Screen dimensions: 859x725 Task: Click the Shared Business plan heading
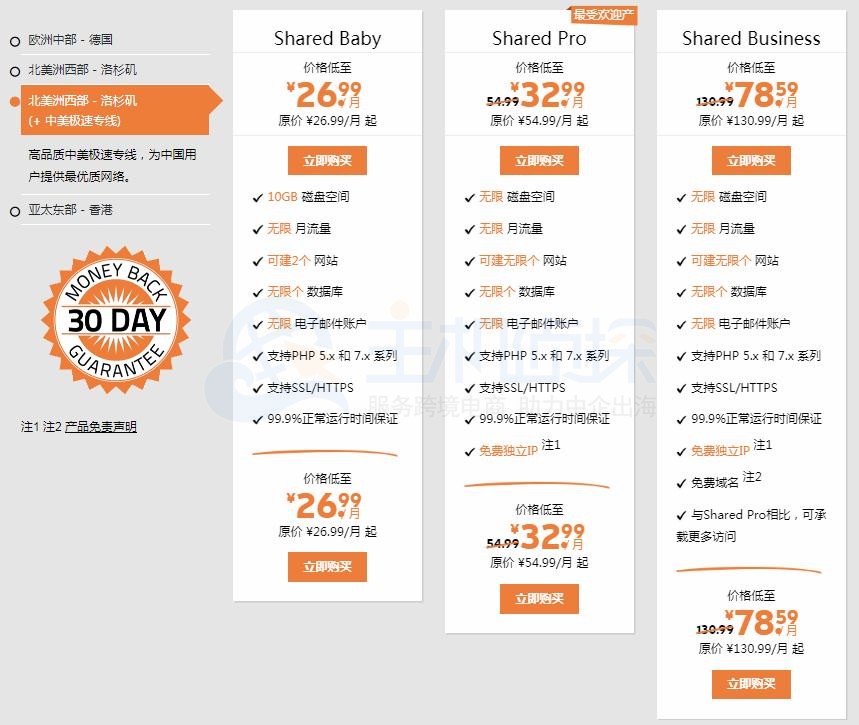(x=749, y=38)
